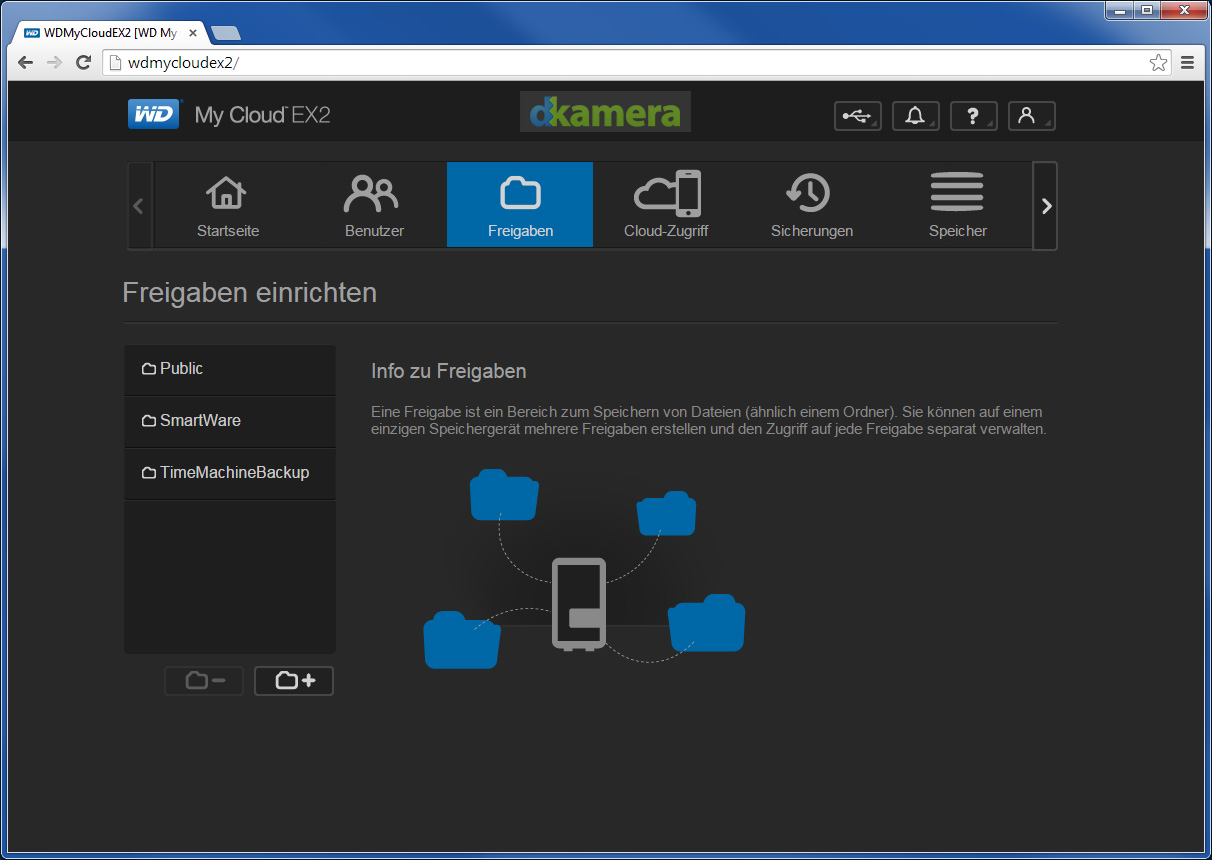
Task: Go to Startseite home tab
Action: [228, 205]
